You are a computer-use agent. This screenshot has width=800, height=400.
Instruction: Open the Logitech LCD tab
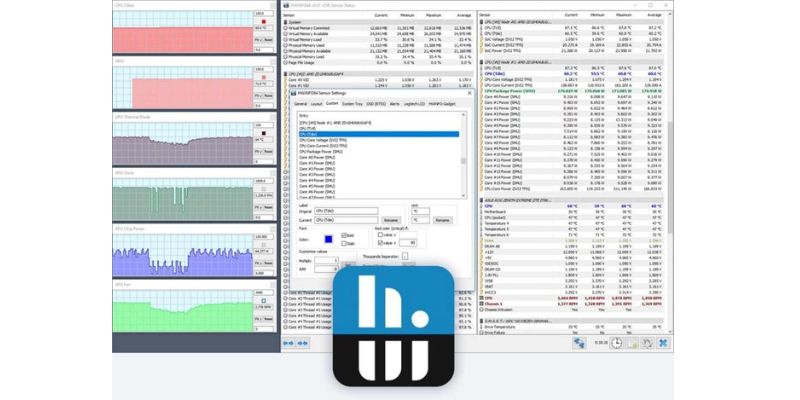[x=414, y=104]
